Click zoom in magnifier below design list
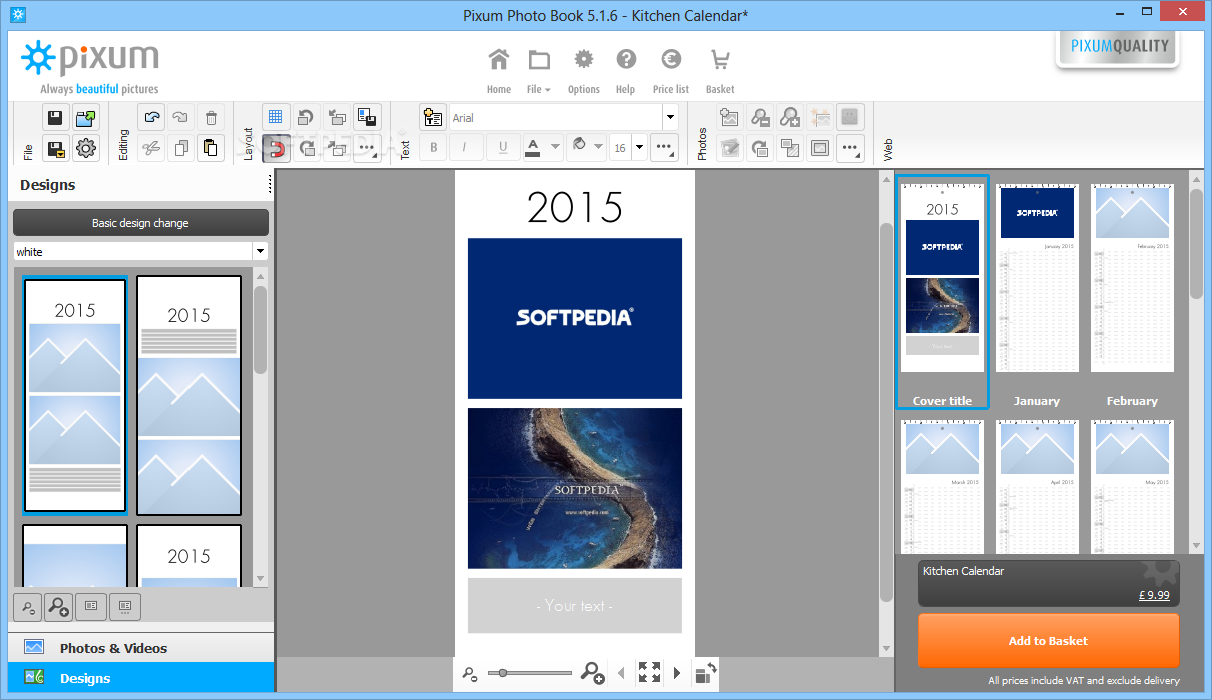The width and height of the screenshot is (1212, 700). coord(58,606)
